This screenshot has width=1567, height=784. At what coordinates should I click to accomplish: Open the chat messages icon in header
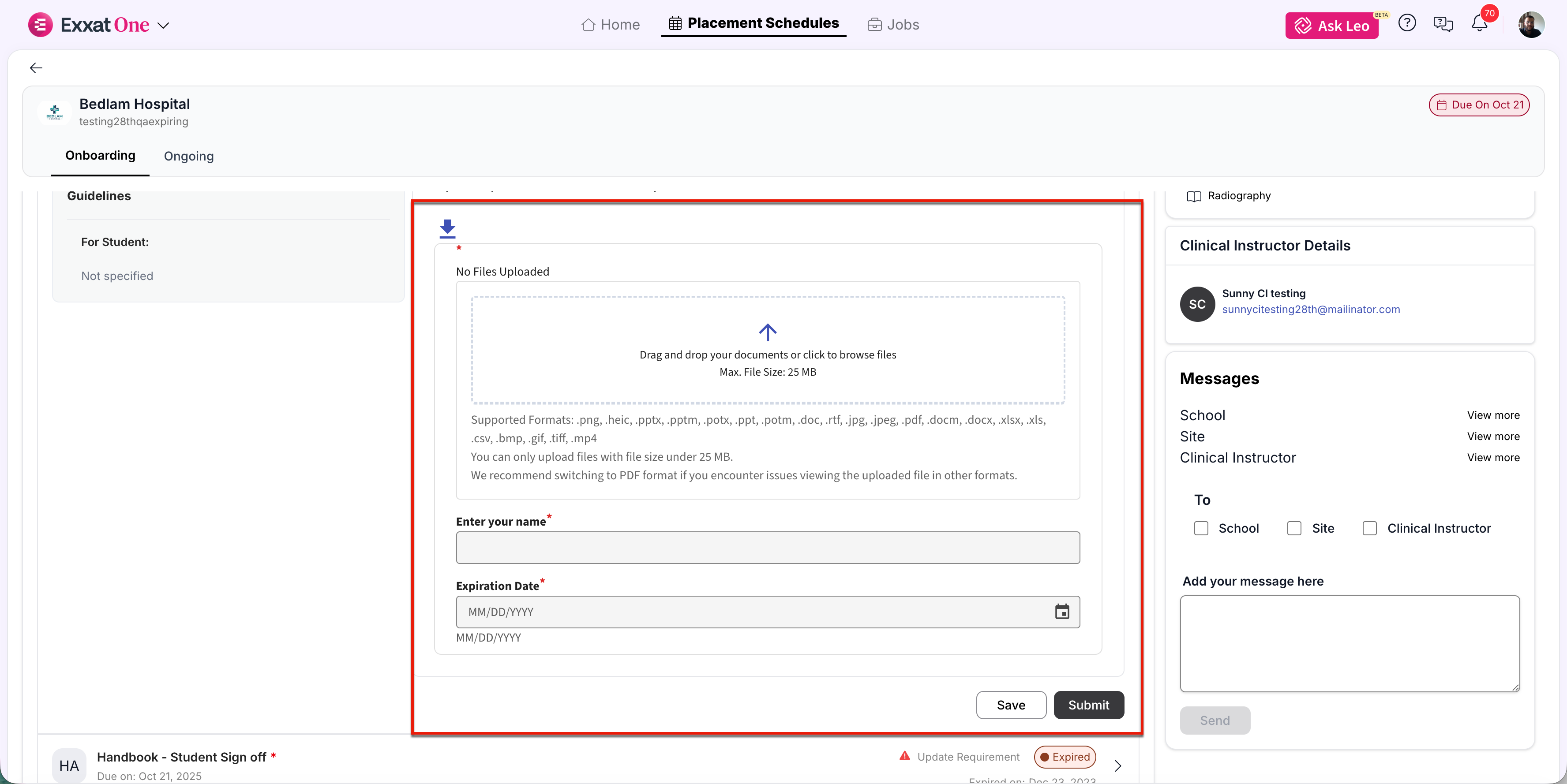pos(1443,24)
